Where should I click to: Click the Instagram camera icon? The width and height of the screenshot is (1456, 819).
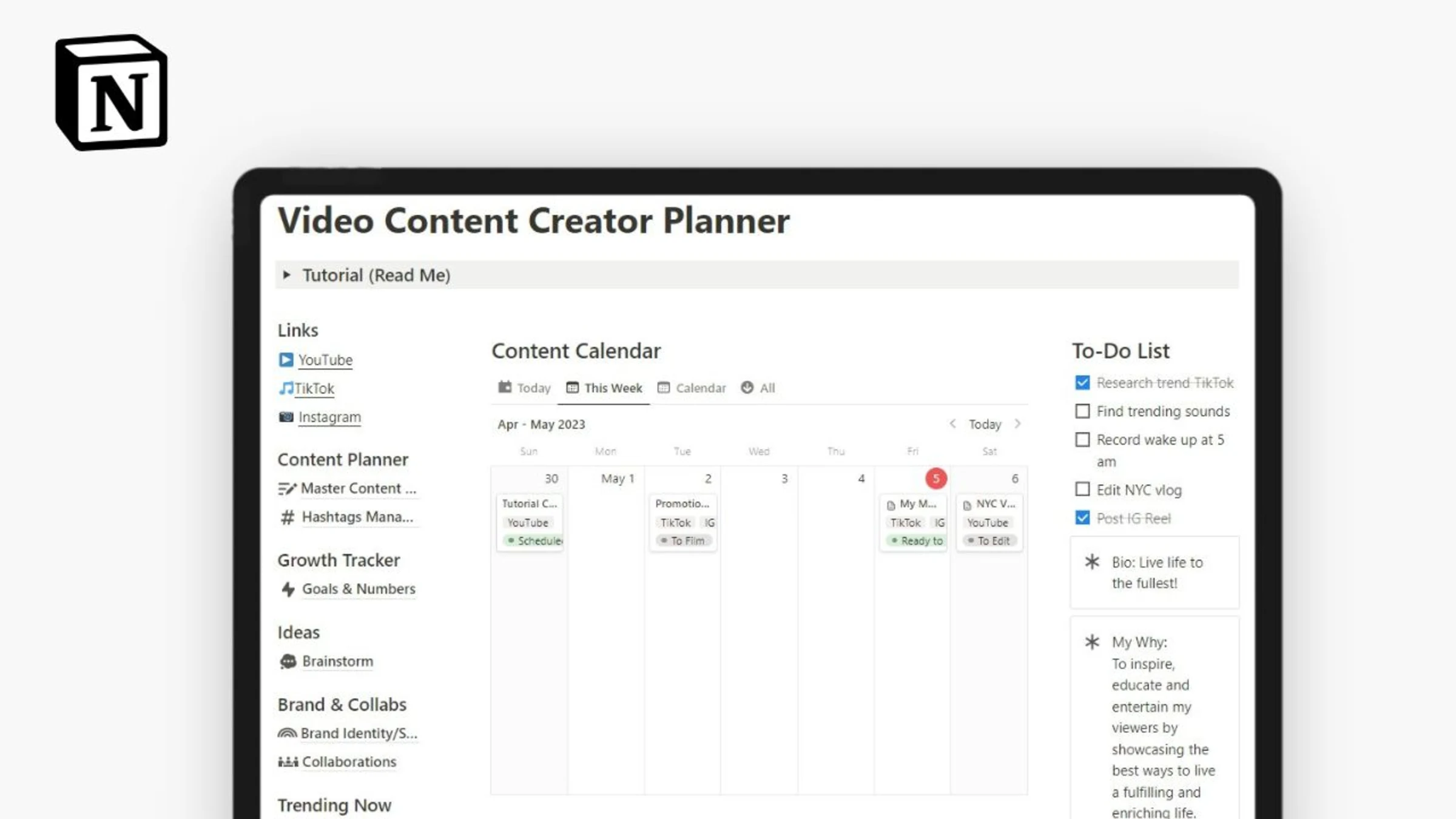(286, 416)
